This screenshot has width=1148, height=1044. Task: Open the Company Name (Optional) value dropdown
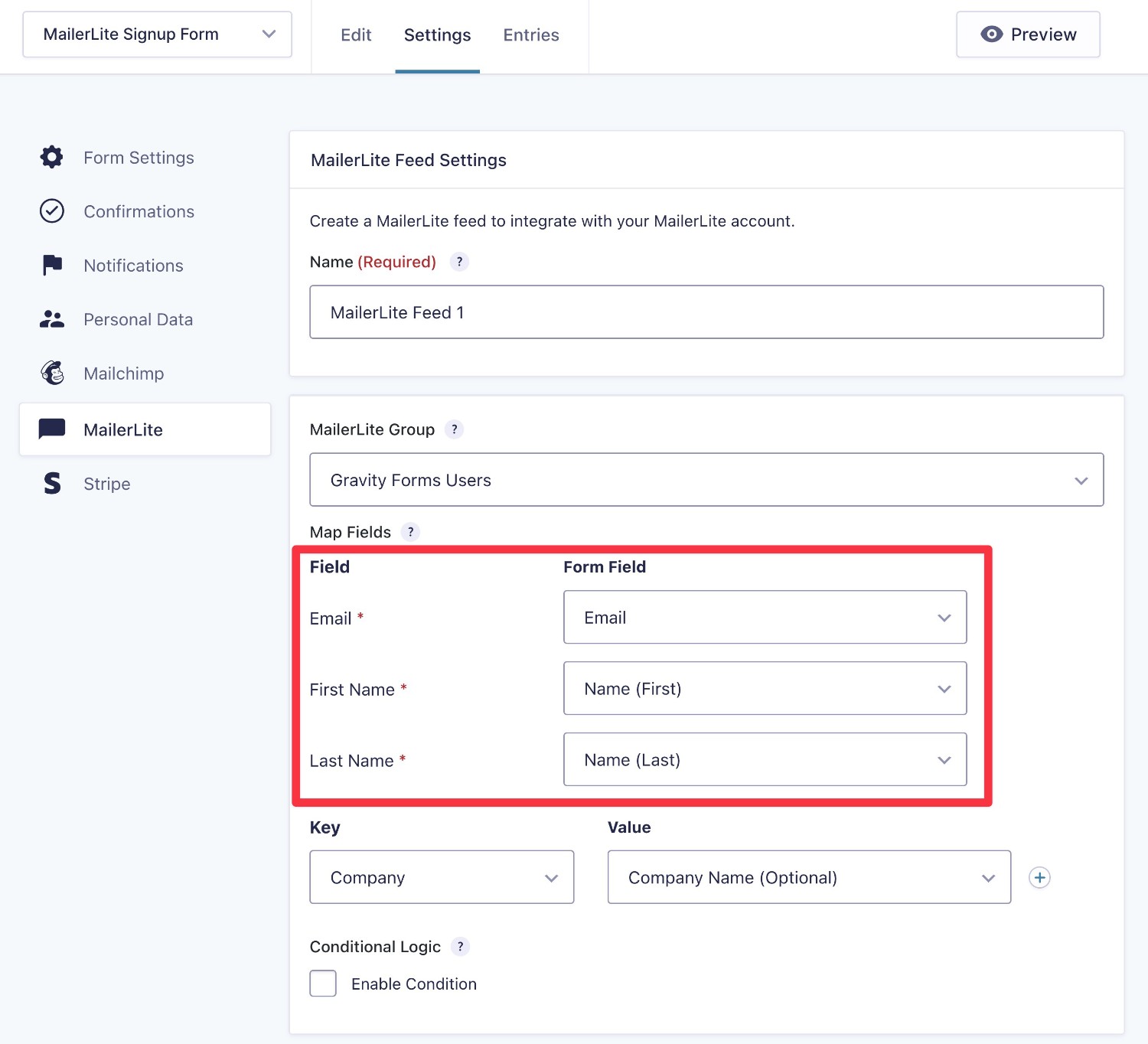click(809, 877)
